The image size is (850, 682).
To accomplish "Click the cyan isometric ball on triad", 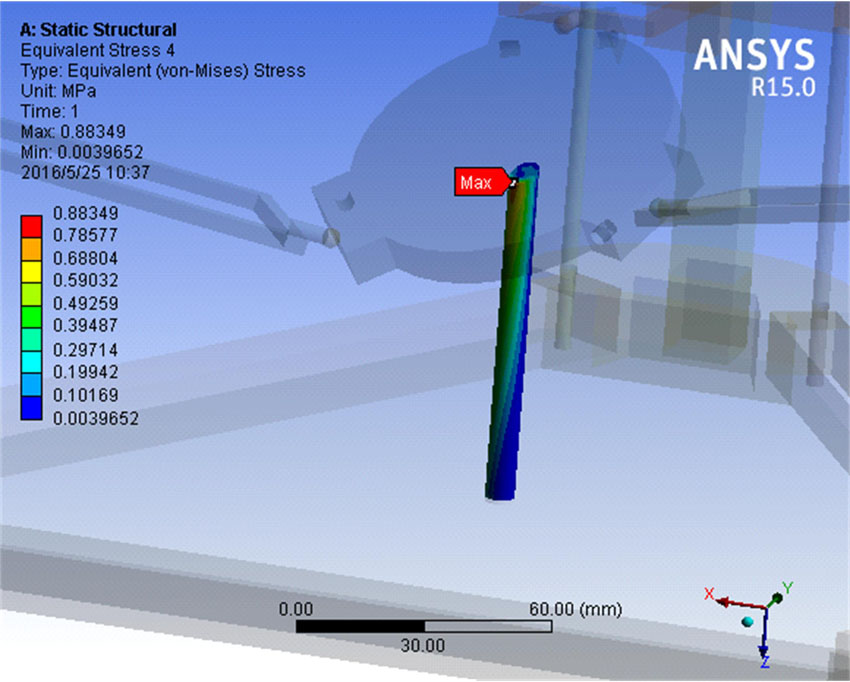I will [746, 623].
